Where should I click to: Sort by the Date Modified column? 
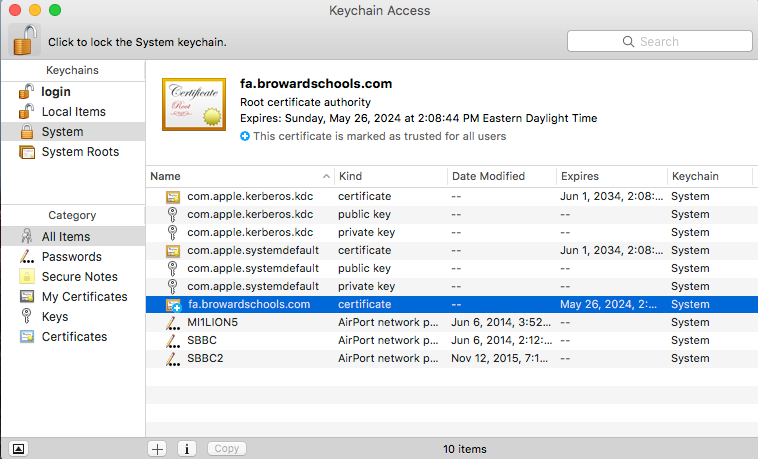point(502,176)
